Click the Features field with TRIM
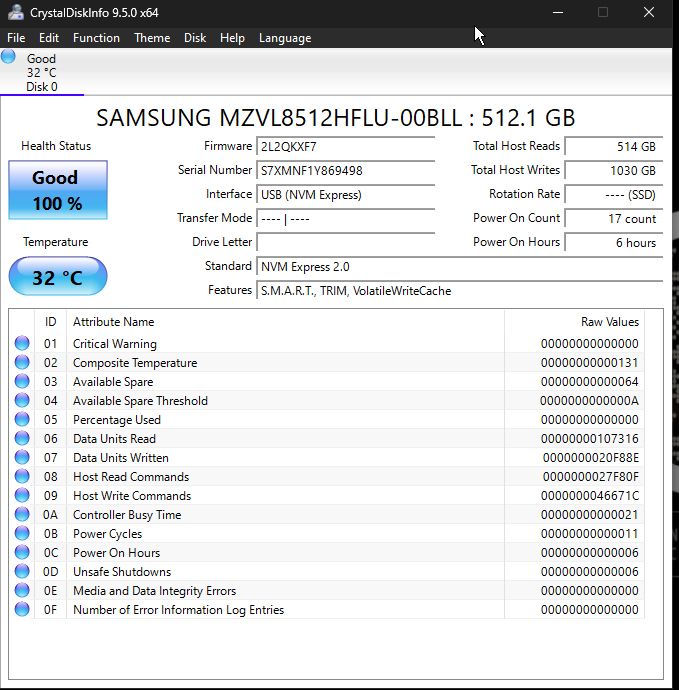Viewport: 679px width, 690px height. (460, 290)
